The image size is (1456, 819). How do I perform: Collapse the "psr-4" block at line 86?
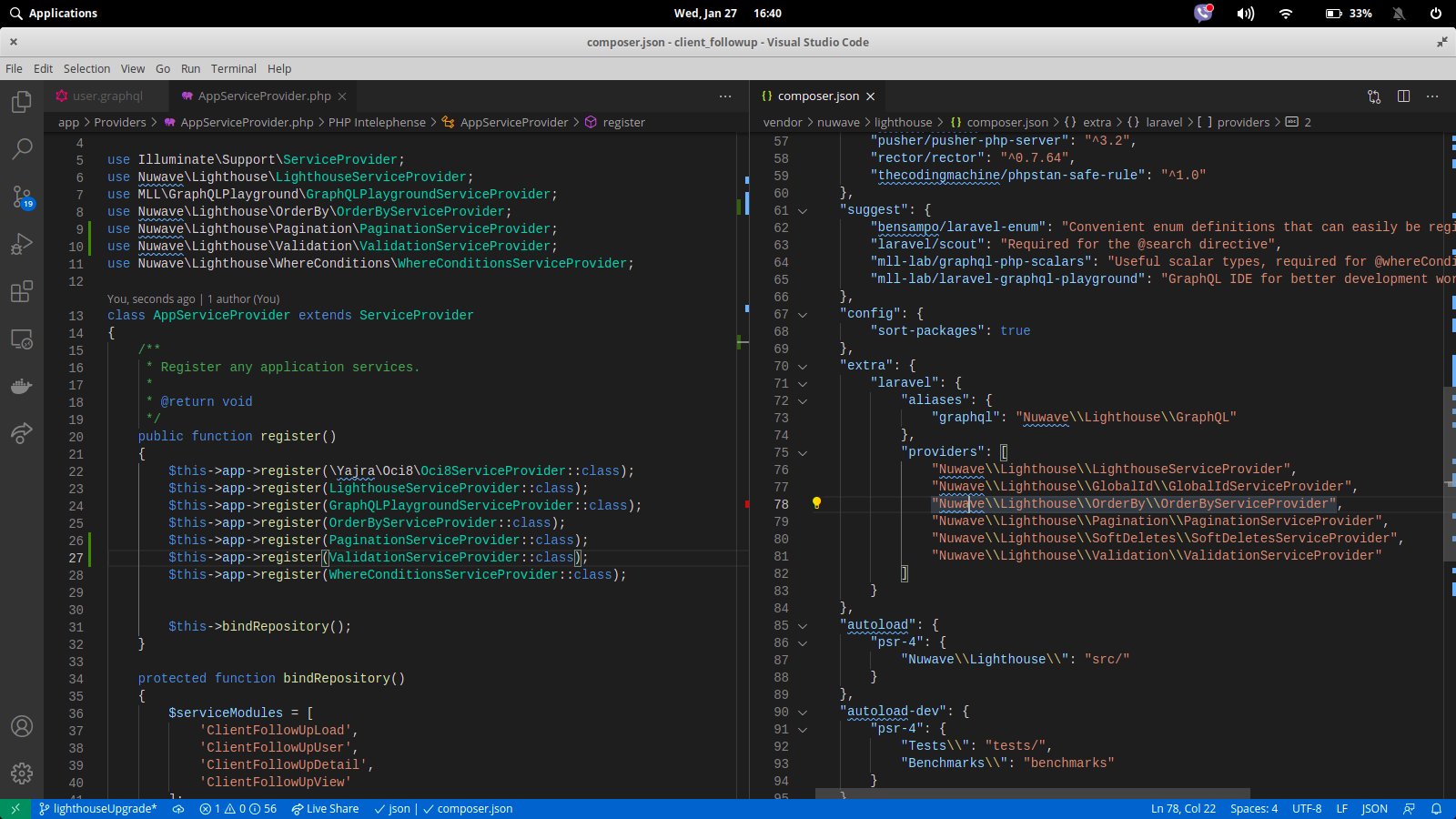point(803,642)
